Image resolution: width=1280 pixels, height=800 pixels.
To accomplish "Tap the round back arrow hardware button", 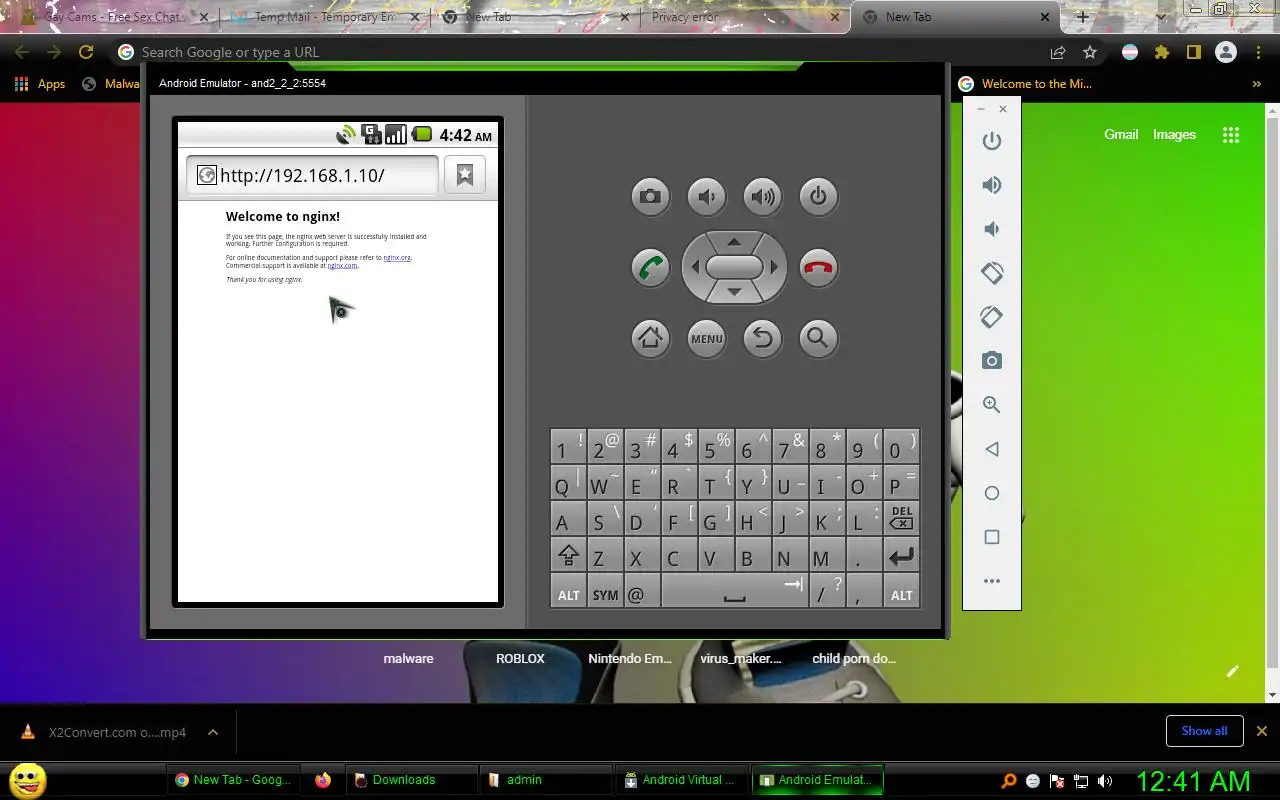I will pos(762,338).
